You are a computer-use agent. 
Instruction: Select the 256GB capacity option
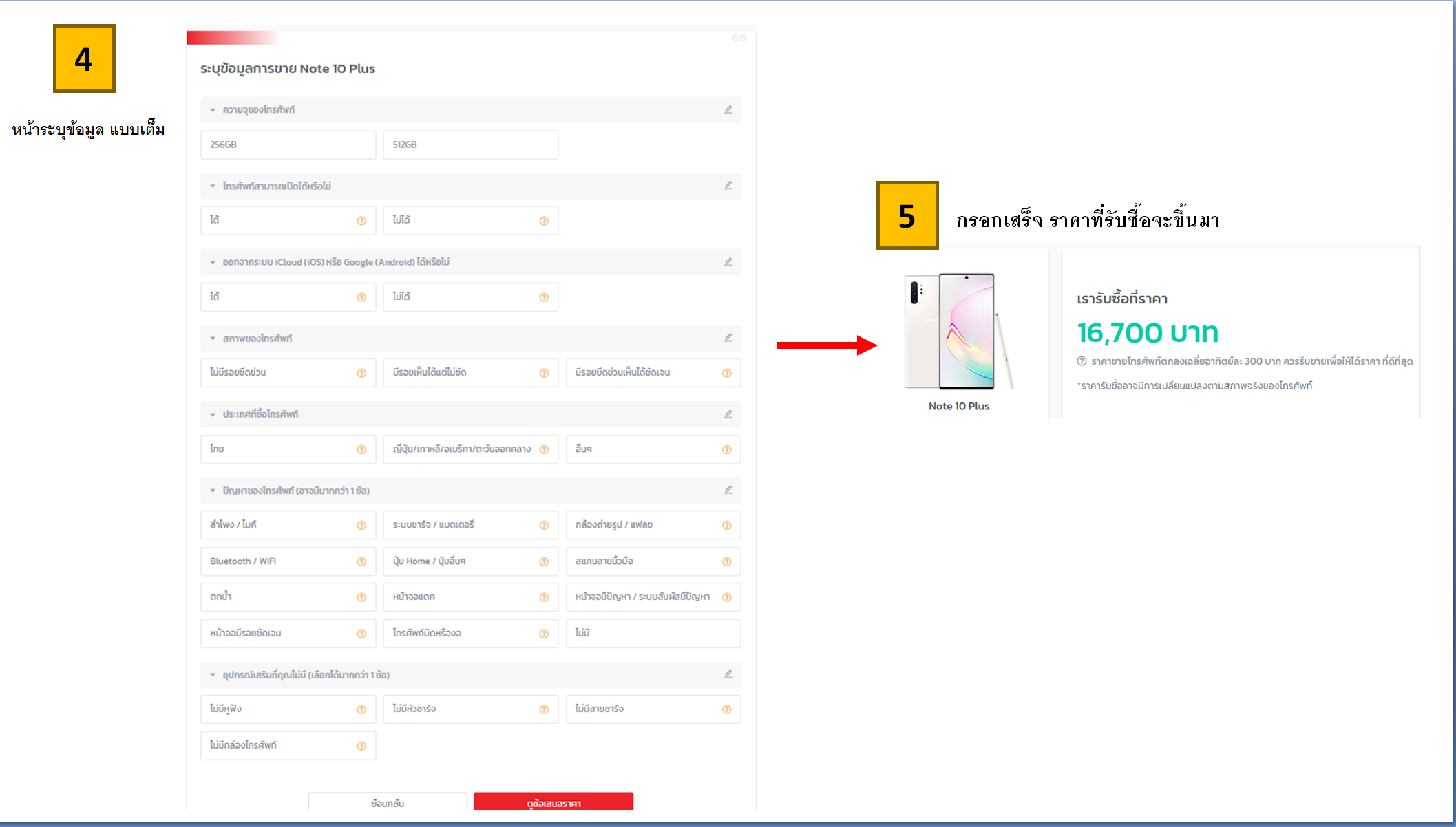pyautogui.click(x=288, y=144)
